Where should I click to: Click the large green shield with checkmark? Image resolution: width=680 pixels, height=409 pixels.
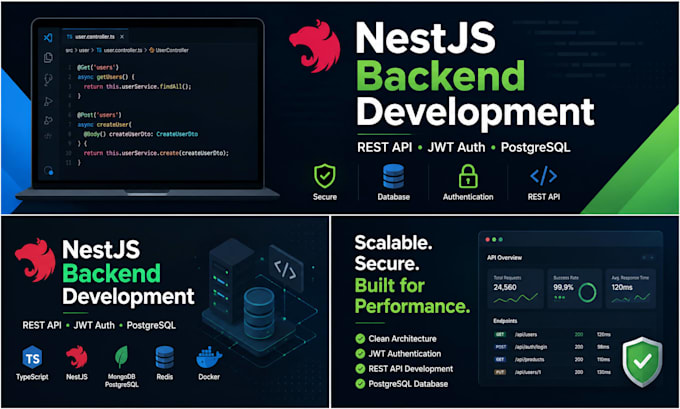pos(642,362)
